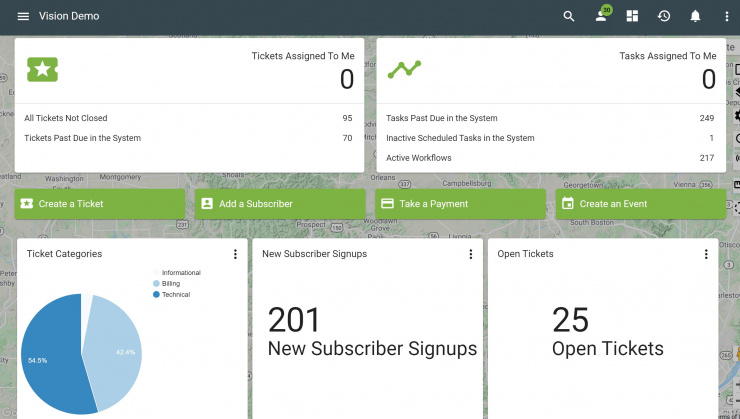The height and width of the screenshot is (419, 740).
Task: Open the hamburger navigation menu
Action: coord(23,17)
